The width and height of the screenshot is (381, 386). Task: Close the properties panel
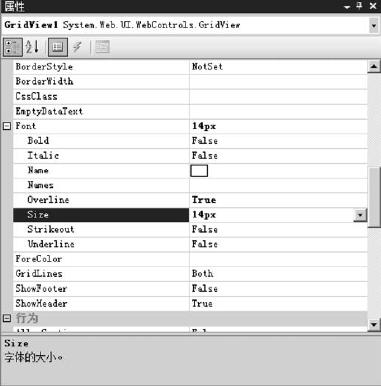(373, 6)
